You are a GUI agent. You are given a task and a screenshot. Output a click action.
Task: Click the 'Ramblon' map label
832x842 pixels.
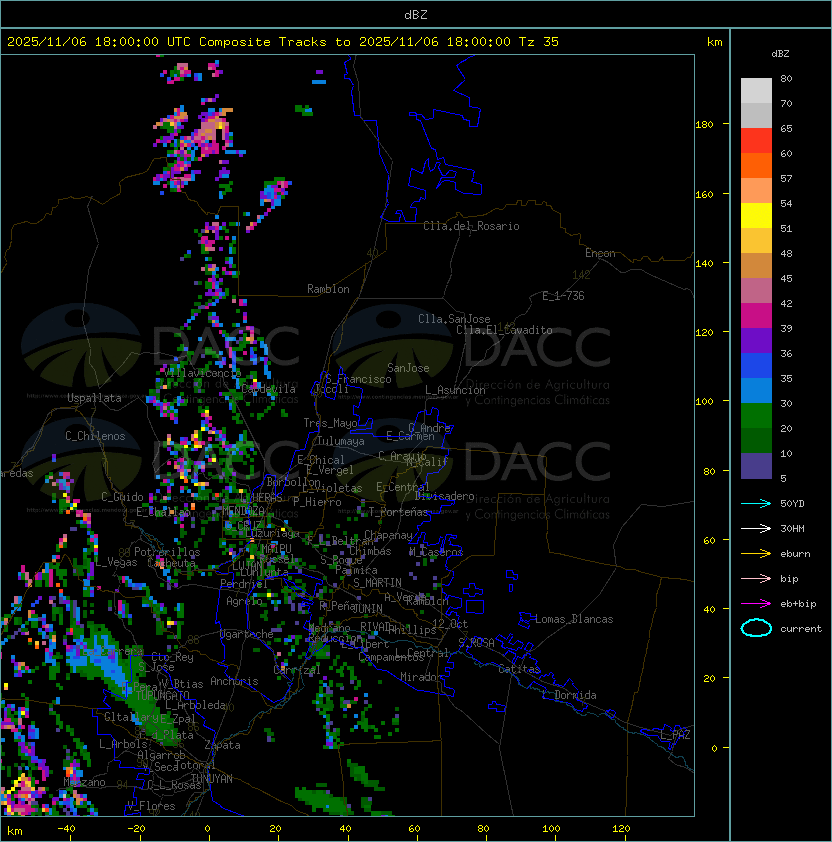328,289
